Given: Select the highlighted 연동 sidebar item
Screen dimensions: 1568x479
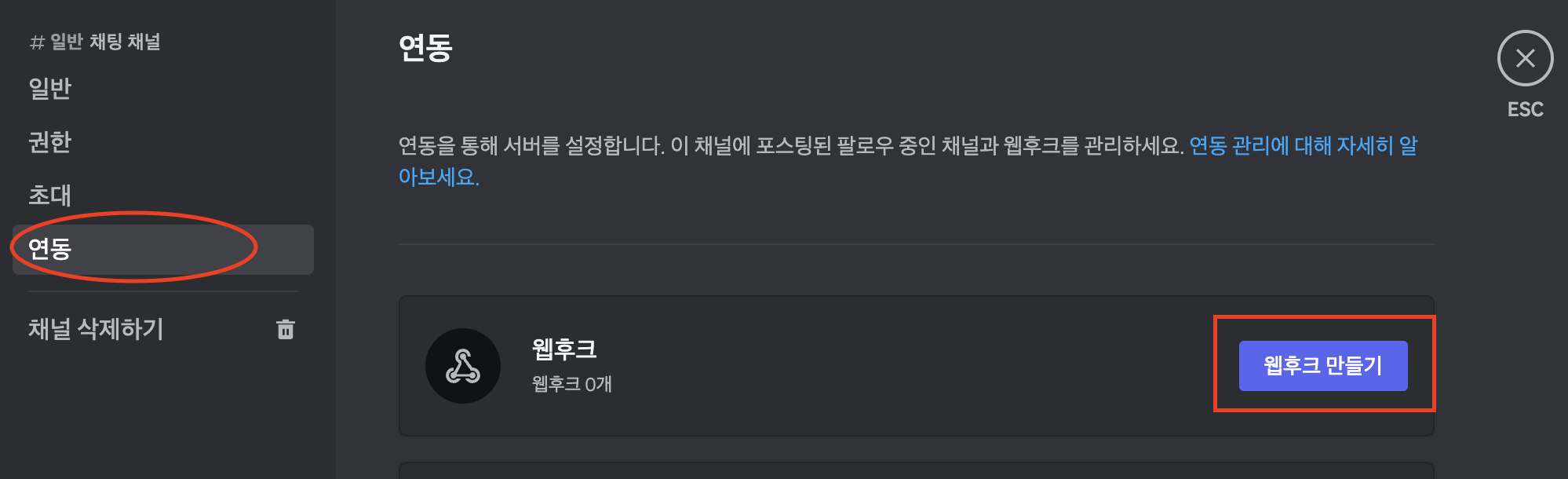Looking at the screenshot, I should pos(162,249).
